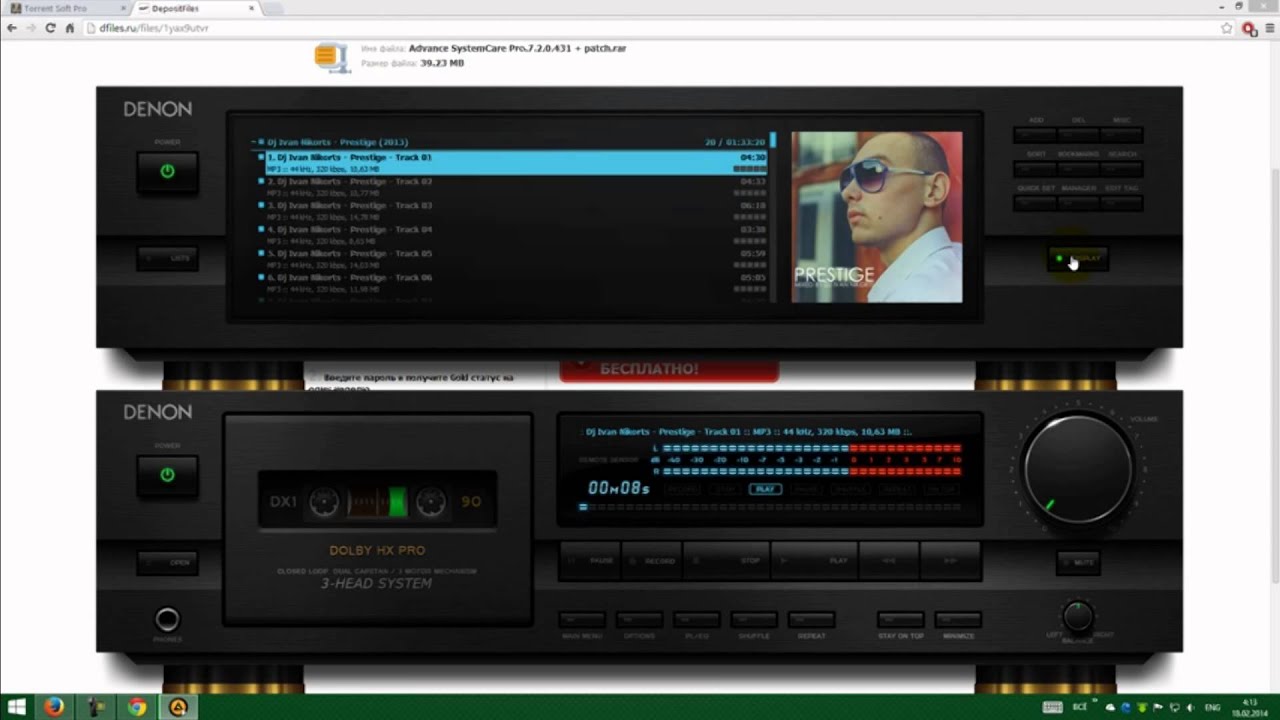The width and height of the screenshot is (1280, 720).
Task: Toggle the STAY ON TOP button
Action: [901, 620]
